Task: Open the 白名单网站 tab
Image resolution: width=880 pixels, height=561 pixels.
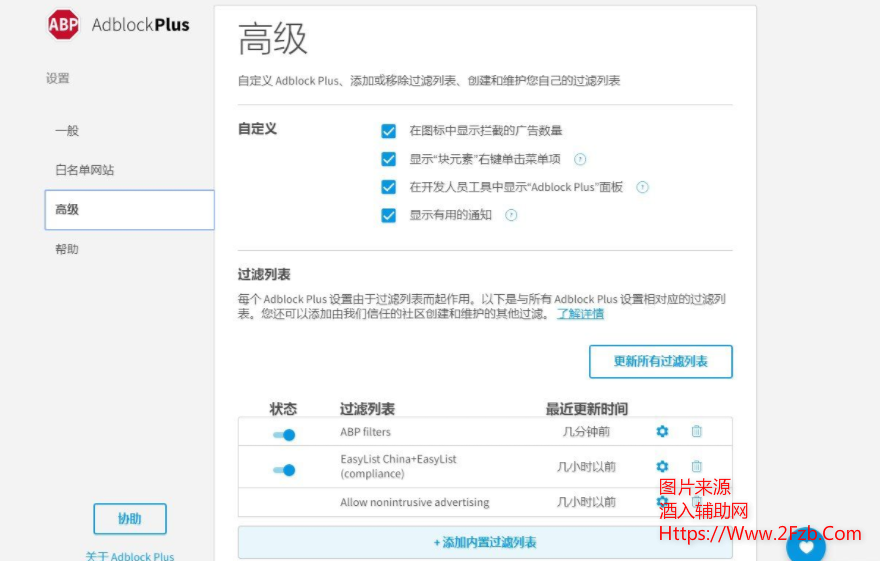Action: [x=85, y=170]
